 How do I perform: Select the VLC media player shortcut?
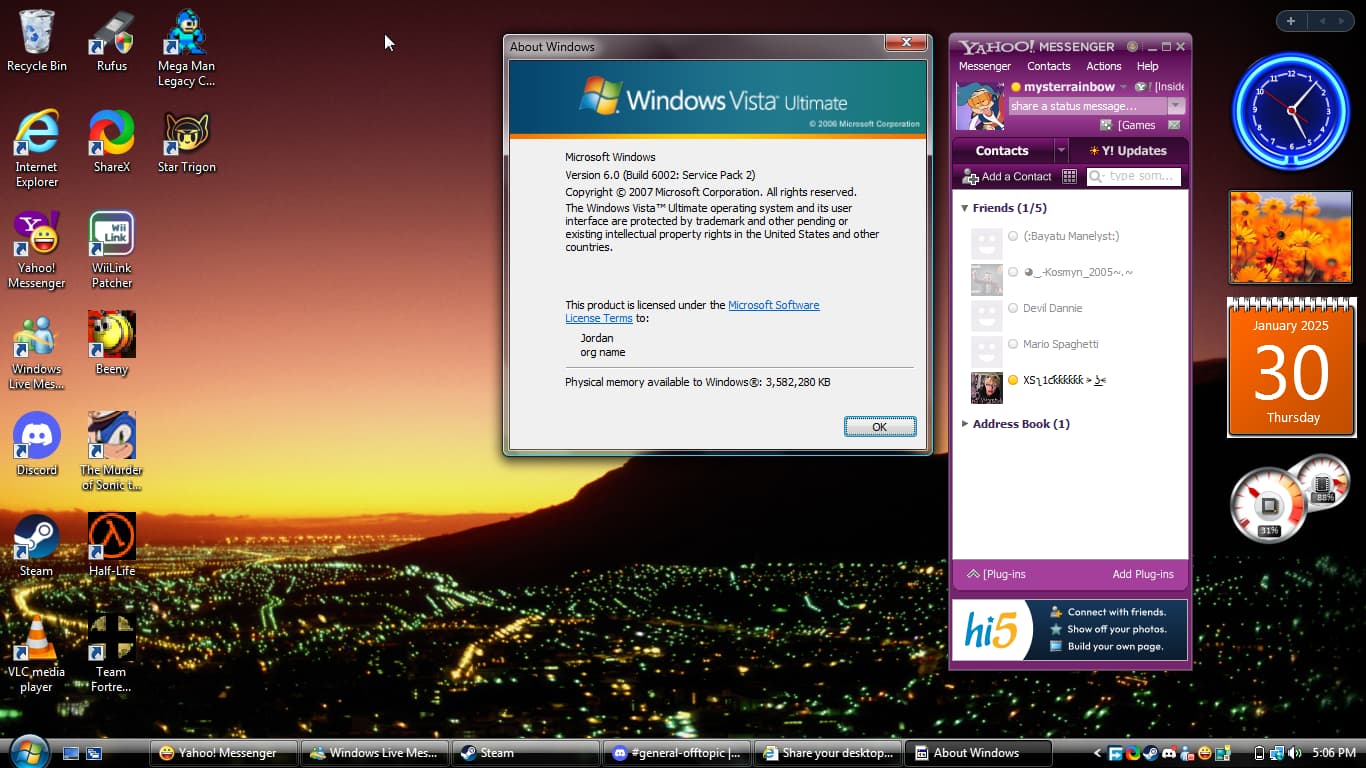(37, 654)
